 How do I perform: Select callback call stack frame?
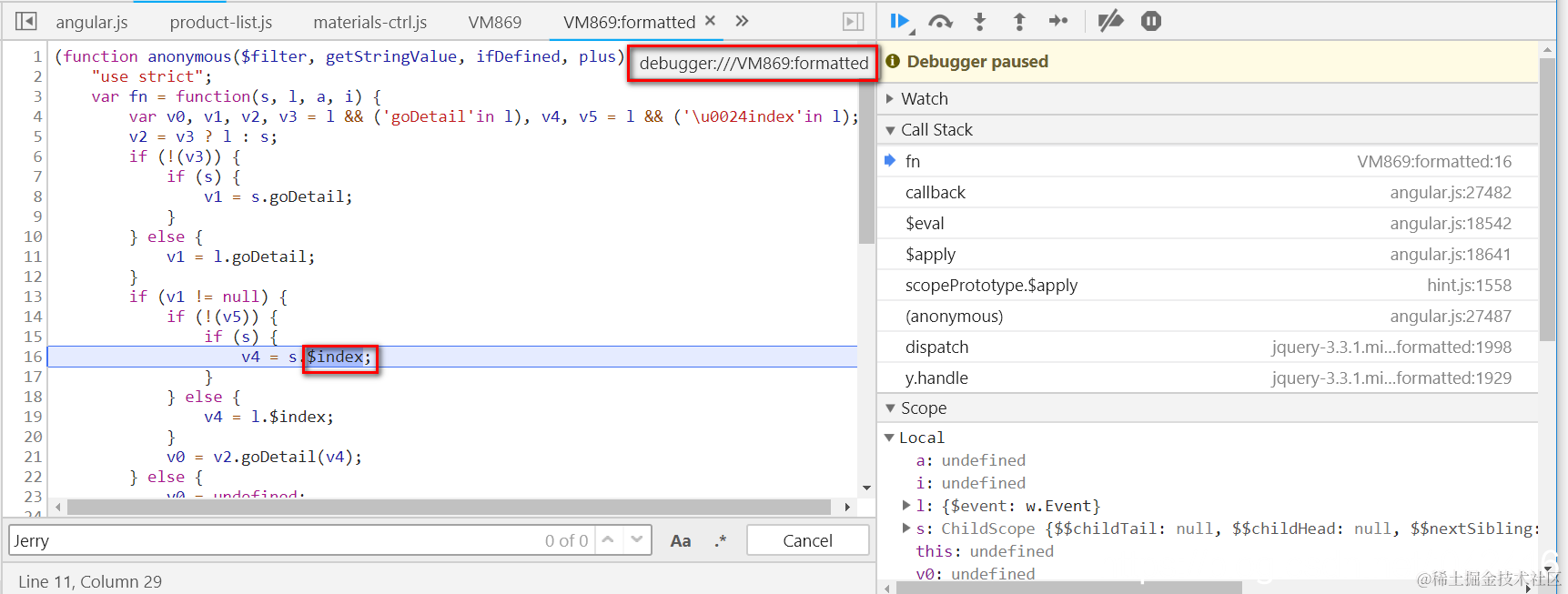tap(1207, 192)
